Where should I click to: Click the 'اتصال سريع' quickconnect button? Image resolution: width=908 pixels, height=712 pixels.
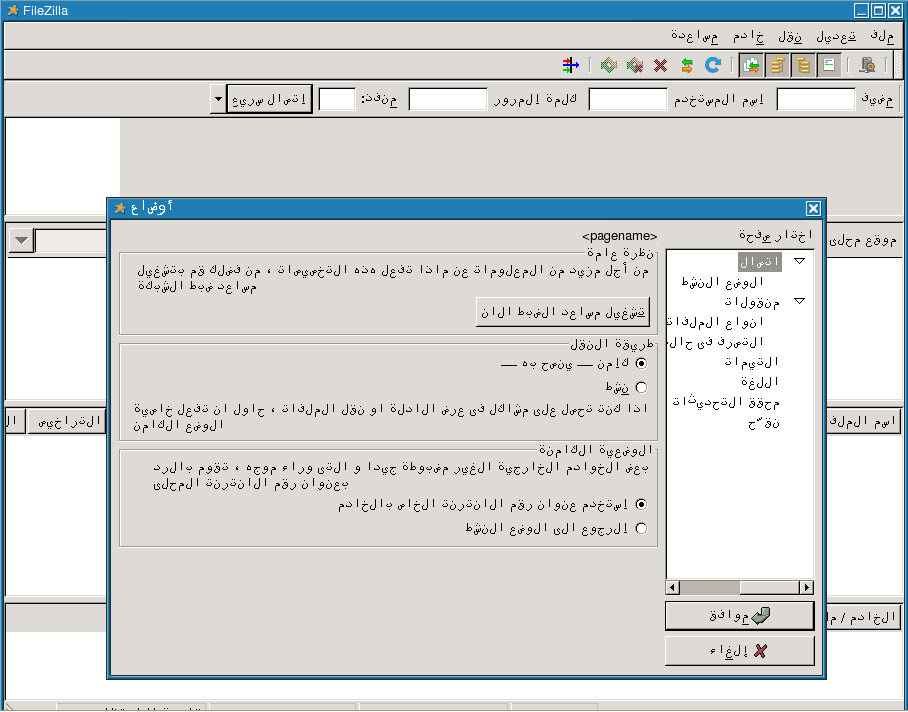pos(269,99)
